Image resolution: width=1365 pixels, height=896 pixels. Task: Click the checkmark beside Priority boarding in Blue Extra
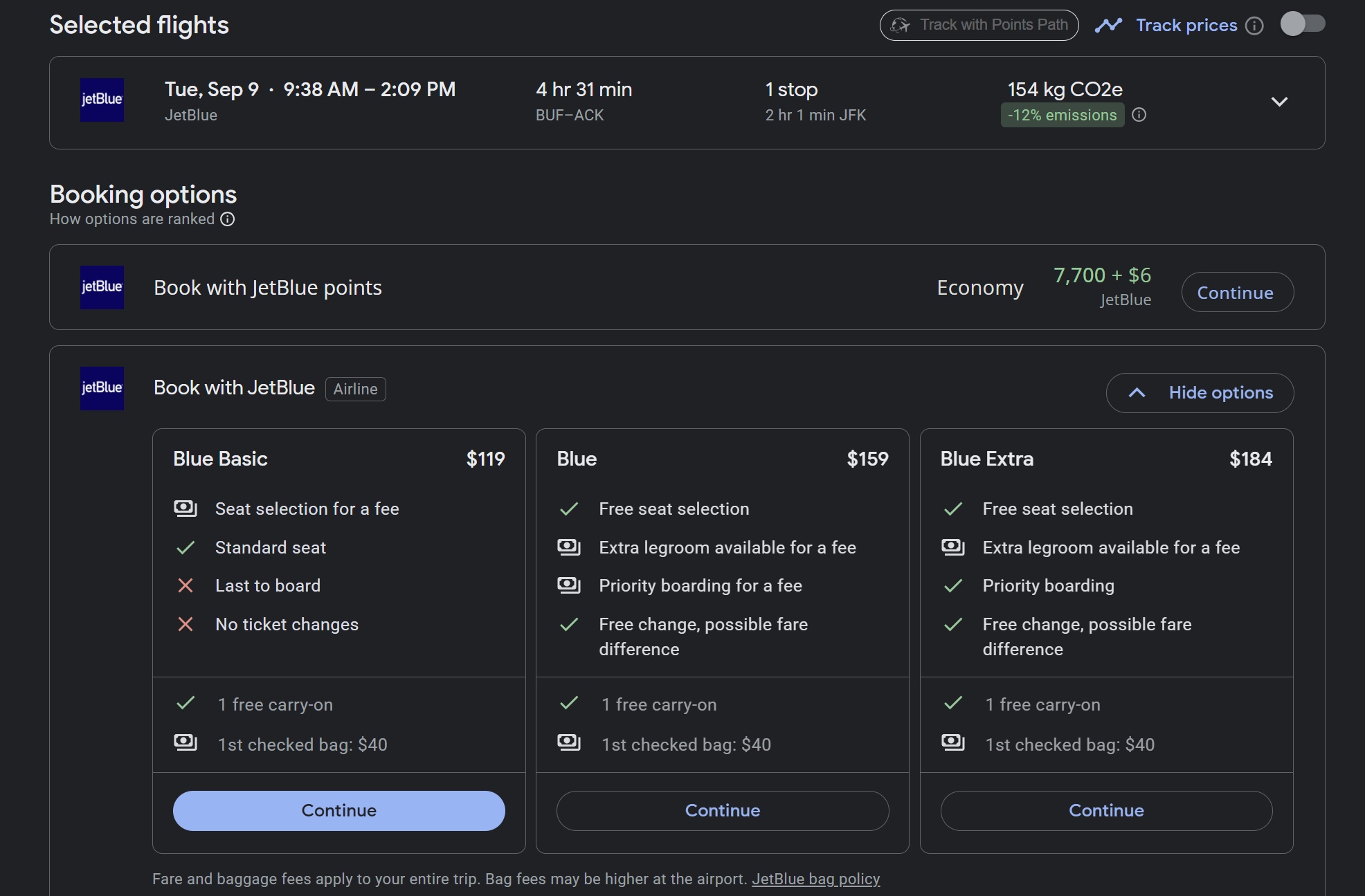coord(953,586)
